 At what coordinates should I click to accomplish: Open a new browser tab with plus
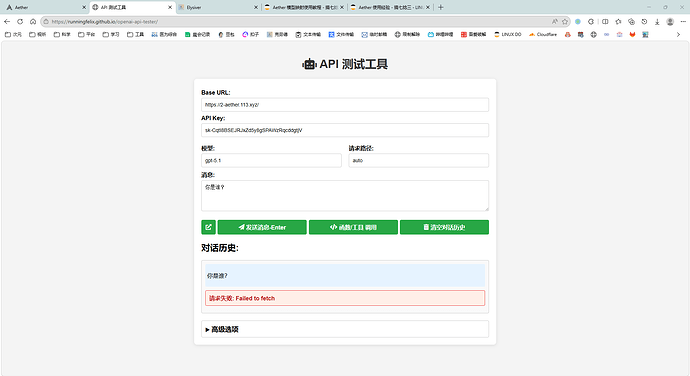[440, 7]
